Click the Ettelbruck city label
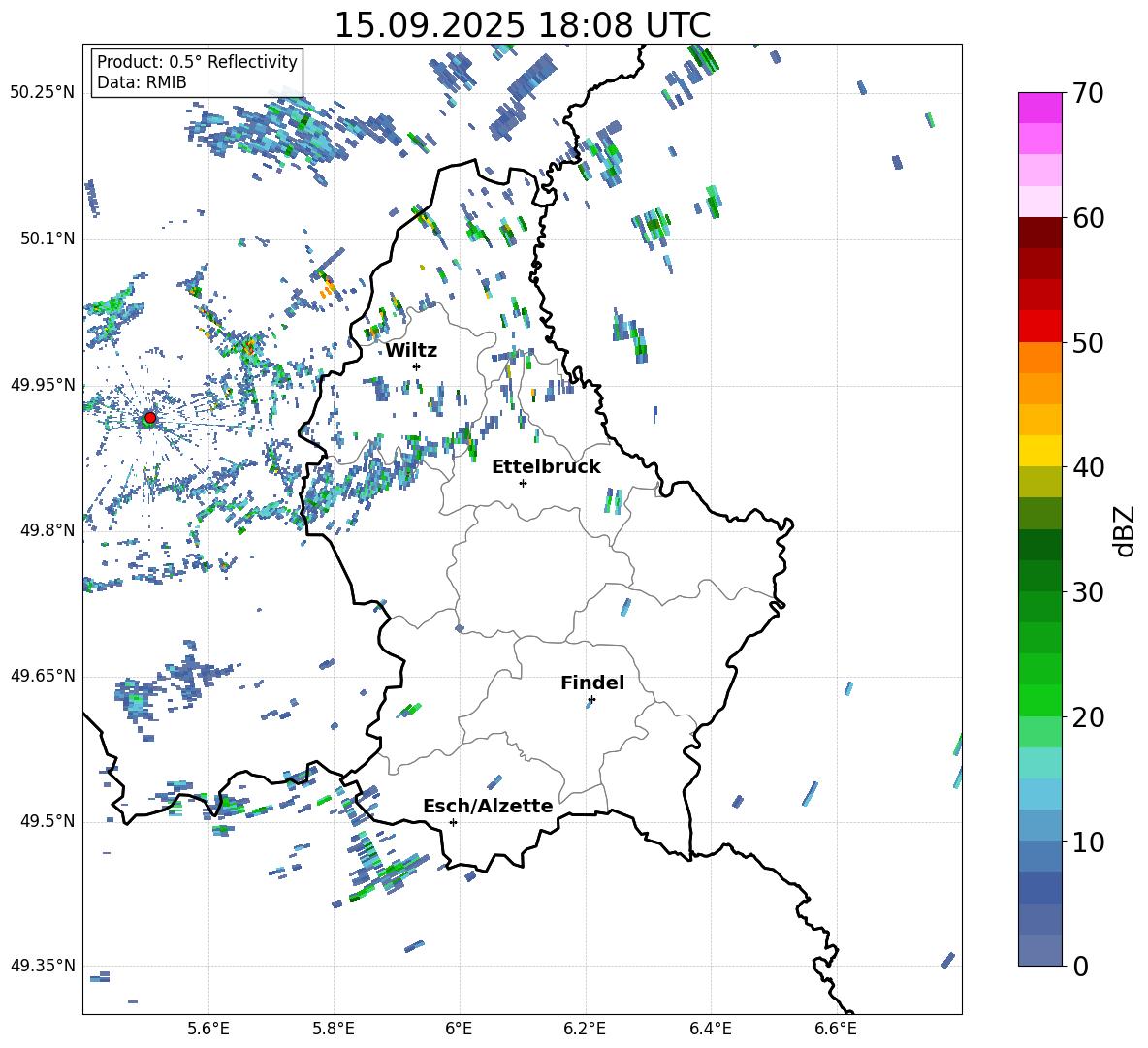1148x1048 pixels. coord(546,467)
